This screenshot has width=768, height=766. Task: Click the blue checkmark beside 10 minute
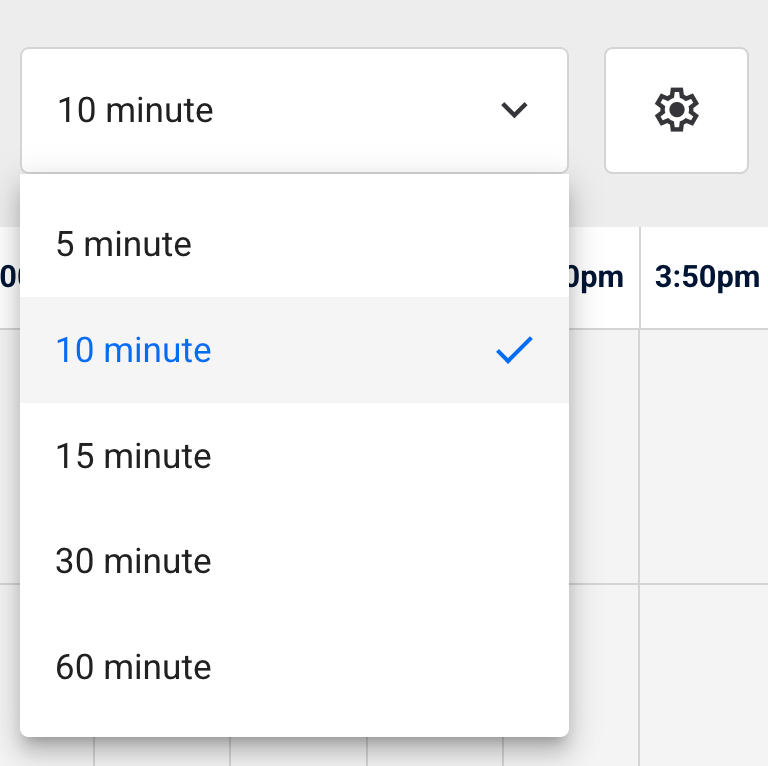[x=514, y=350]
